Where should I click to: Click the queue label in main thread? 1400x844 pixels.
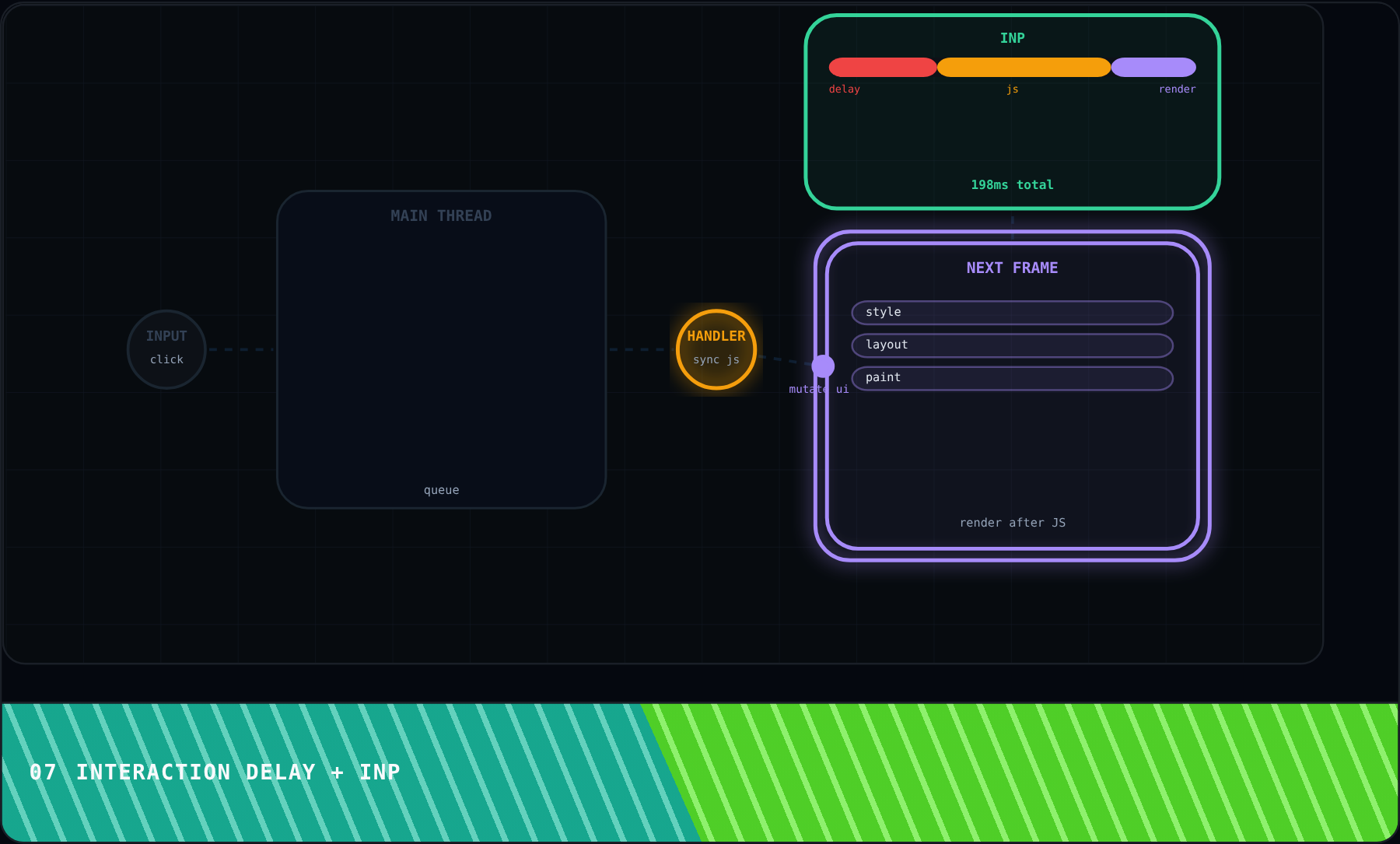(x=441, y=490)
